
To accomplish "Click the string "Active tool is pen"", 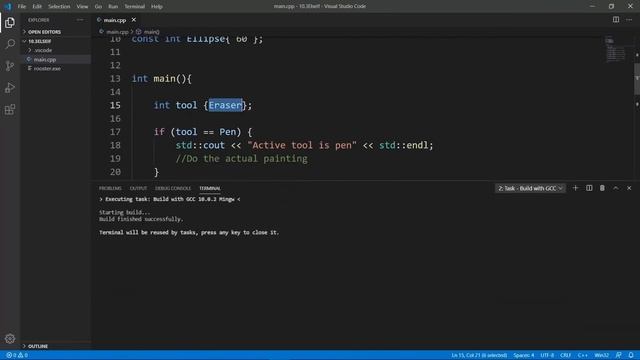I will tap(302, 145).
